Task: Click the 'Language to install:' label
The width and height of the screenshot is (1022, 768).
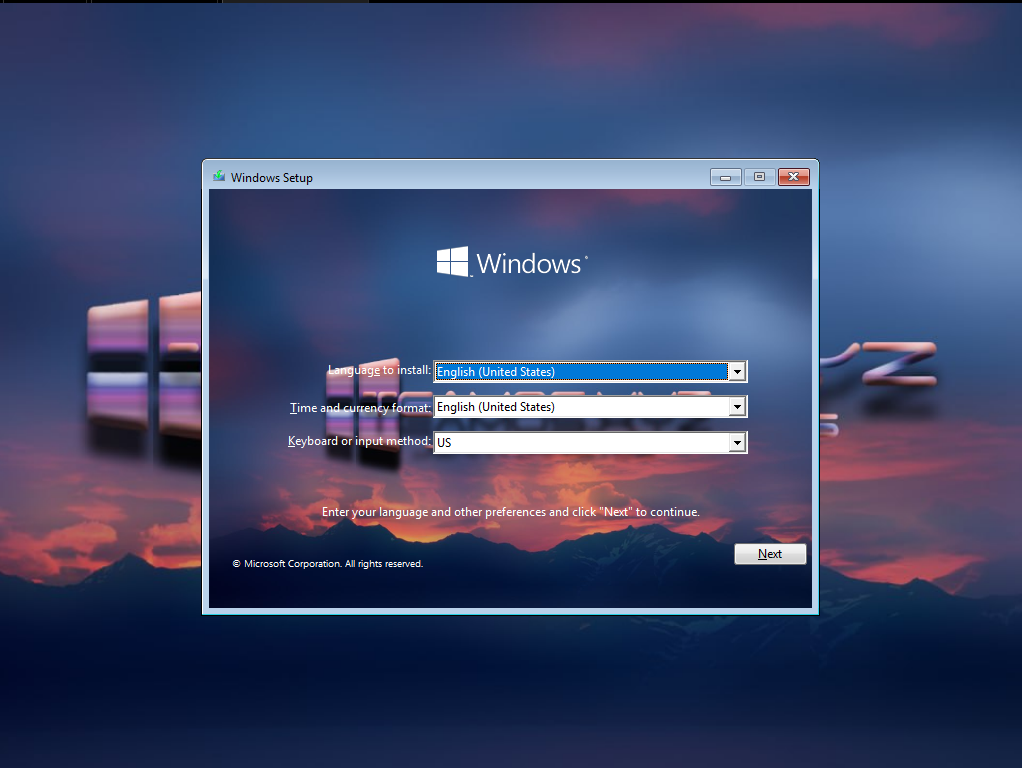Action: 379,370
